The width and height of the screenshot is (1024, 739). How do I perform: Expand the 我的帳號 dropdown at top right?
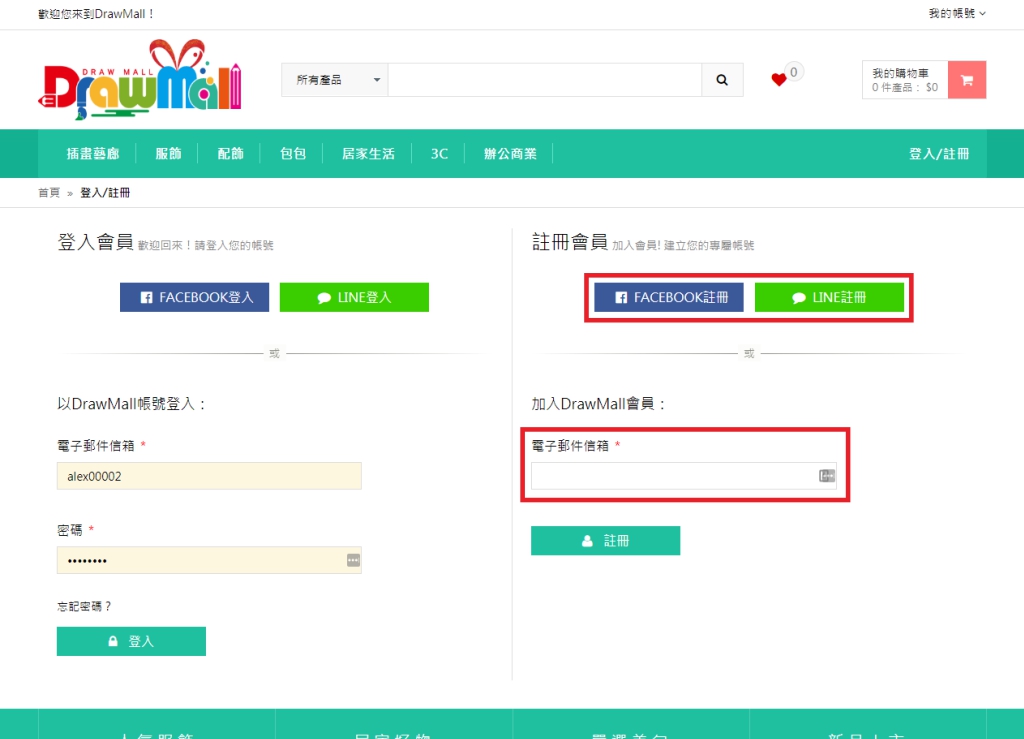pyautogui.click(x=954, y=13)
